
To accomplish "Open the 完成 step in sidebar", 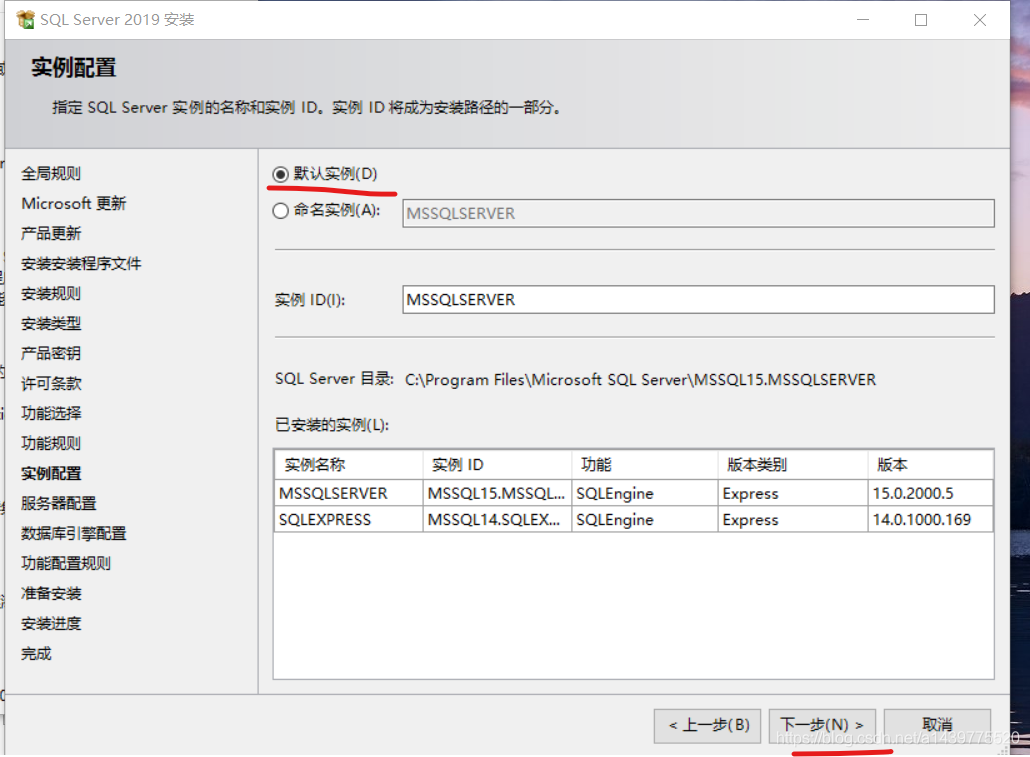I will point(36,654).
